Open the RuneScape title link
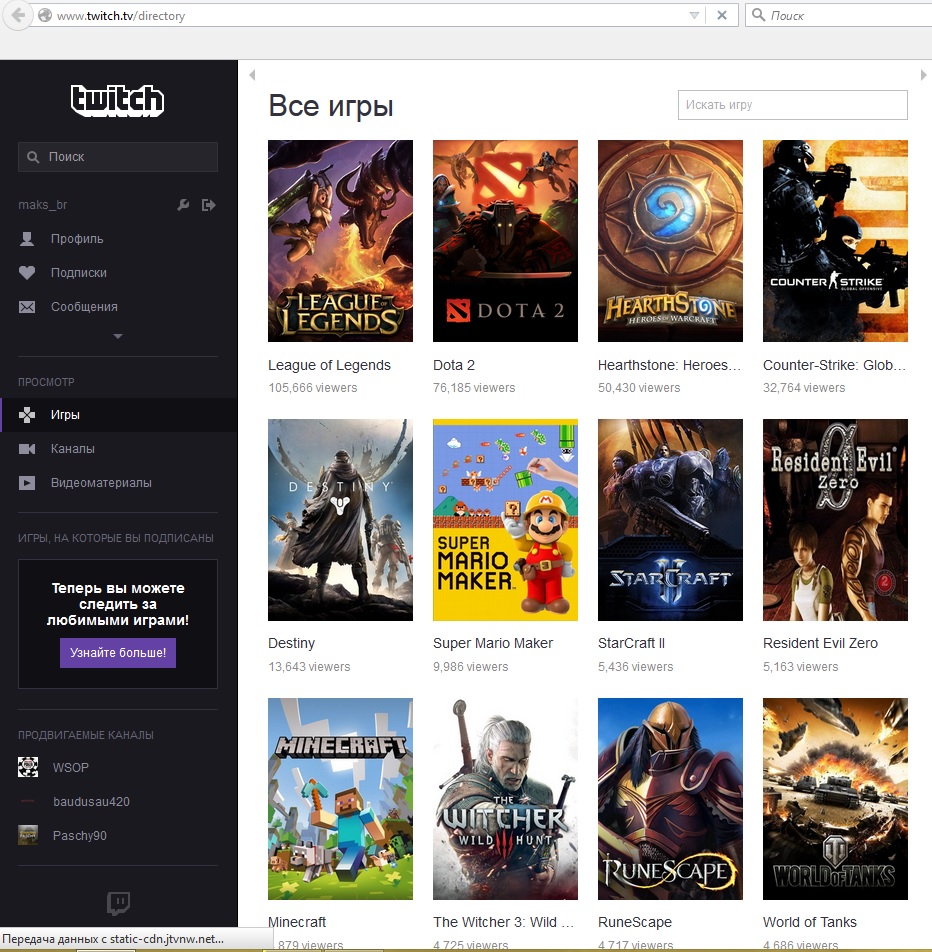 pyautogui.click(x=634, y=922)
